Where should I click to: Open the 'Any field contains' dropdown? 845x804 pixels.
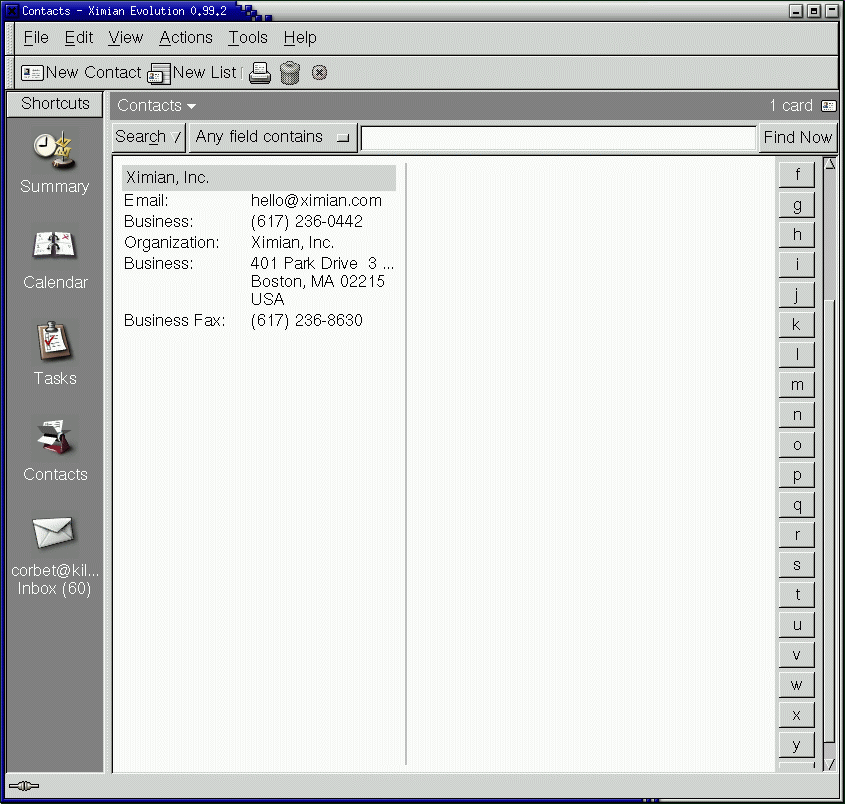pyautogui.click(x=273, y=137)
